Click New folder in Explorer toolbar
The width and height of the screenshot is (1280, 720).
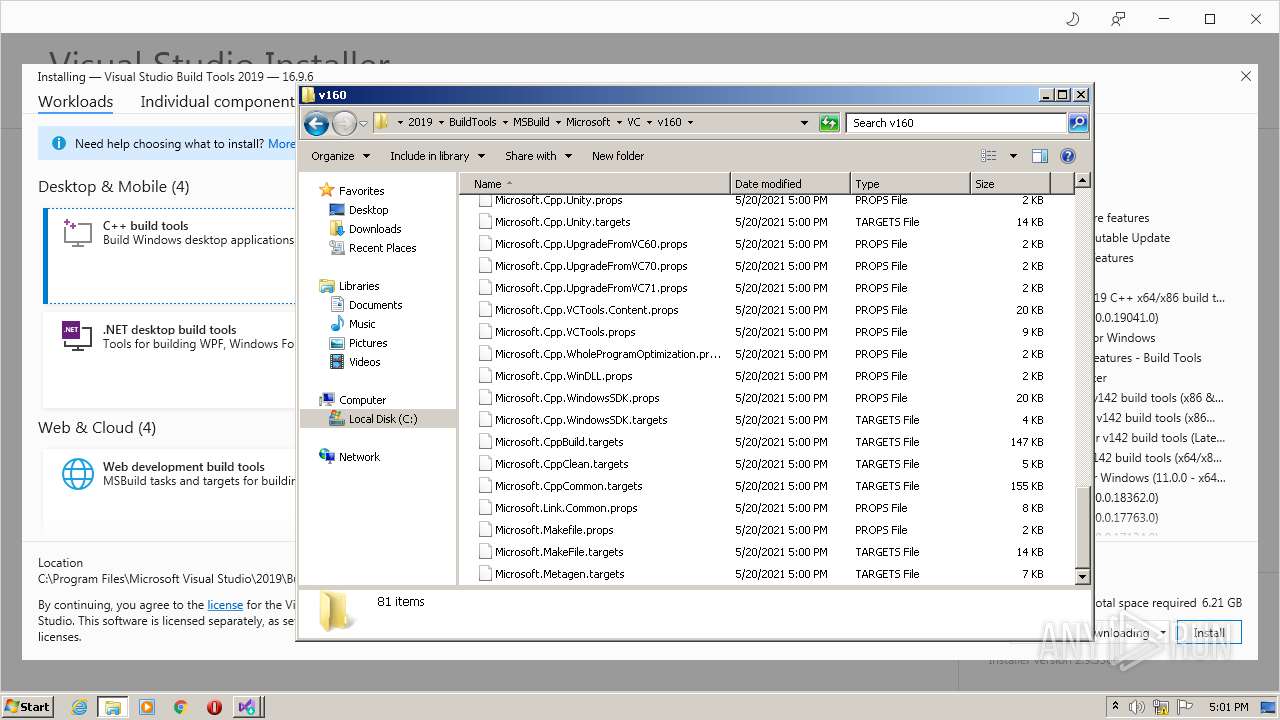pyautogui.click(x=618, y=156)
